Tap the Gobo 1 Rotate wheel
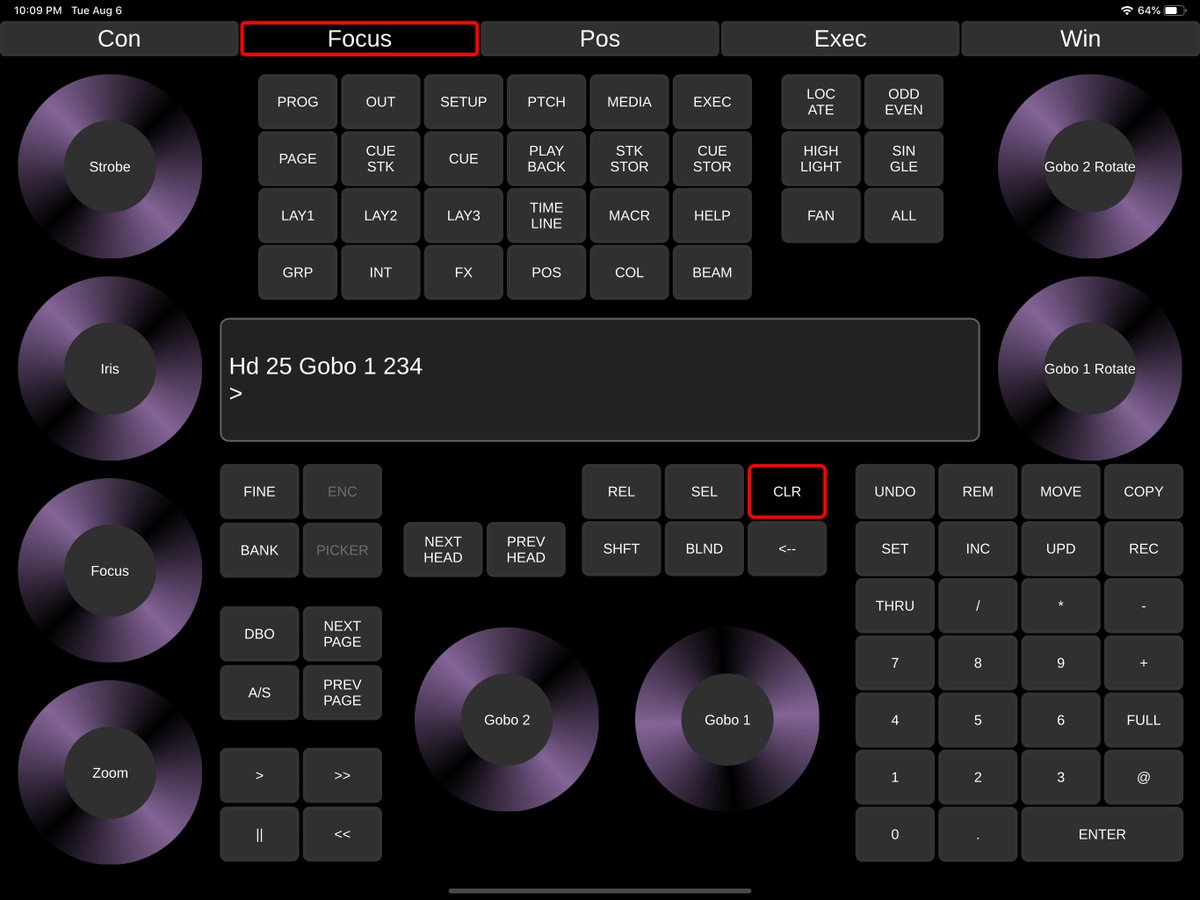 (1090, 369)
